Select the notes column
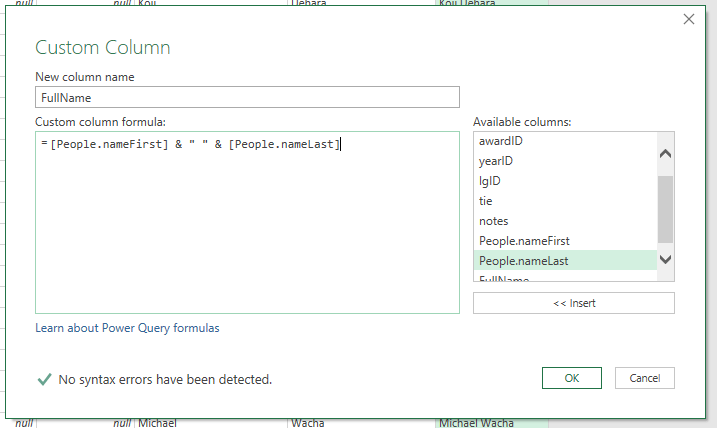717x428 pixels. 494,221
